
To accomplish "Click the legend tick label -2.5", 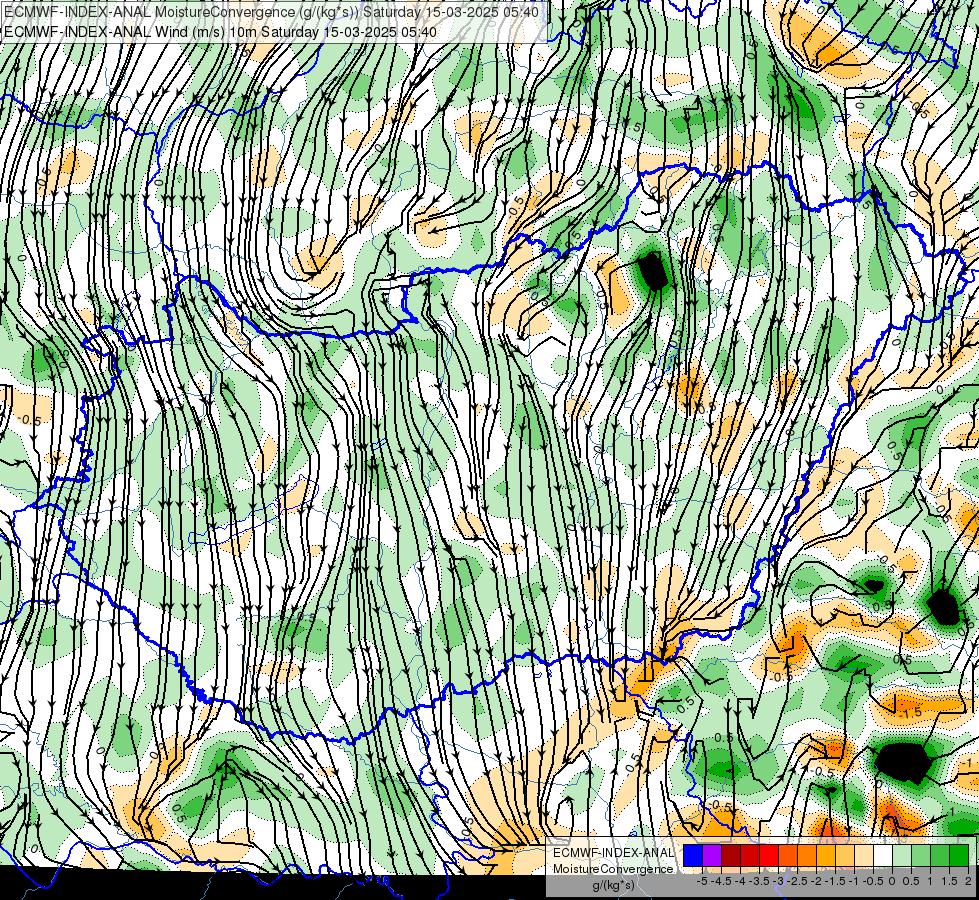I will click(x=797, y=881).
